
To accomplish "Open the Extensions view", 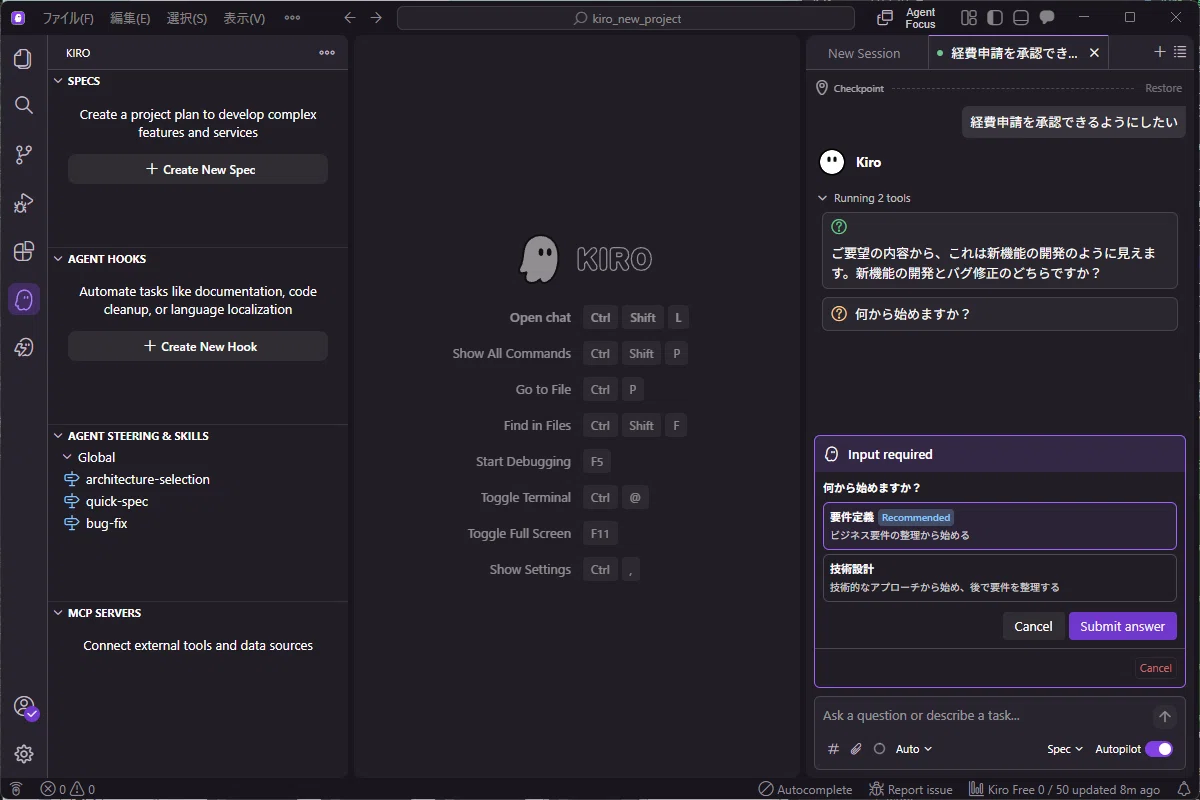I will [x=23, y=251].
